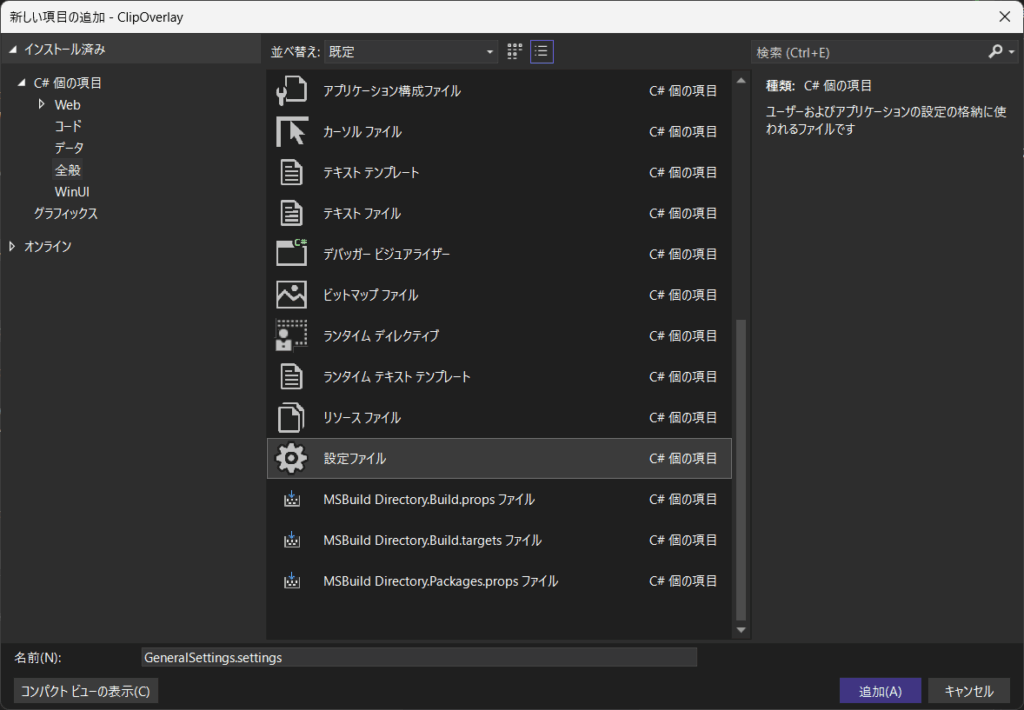Select MSBuild Directory.Packages.props ファイル name

point(440,581)
